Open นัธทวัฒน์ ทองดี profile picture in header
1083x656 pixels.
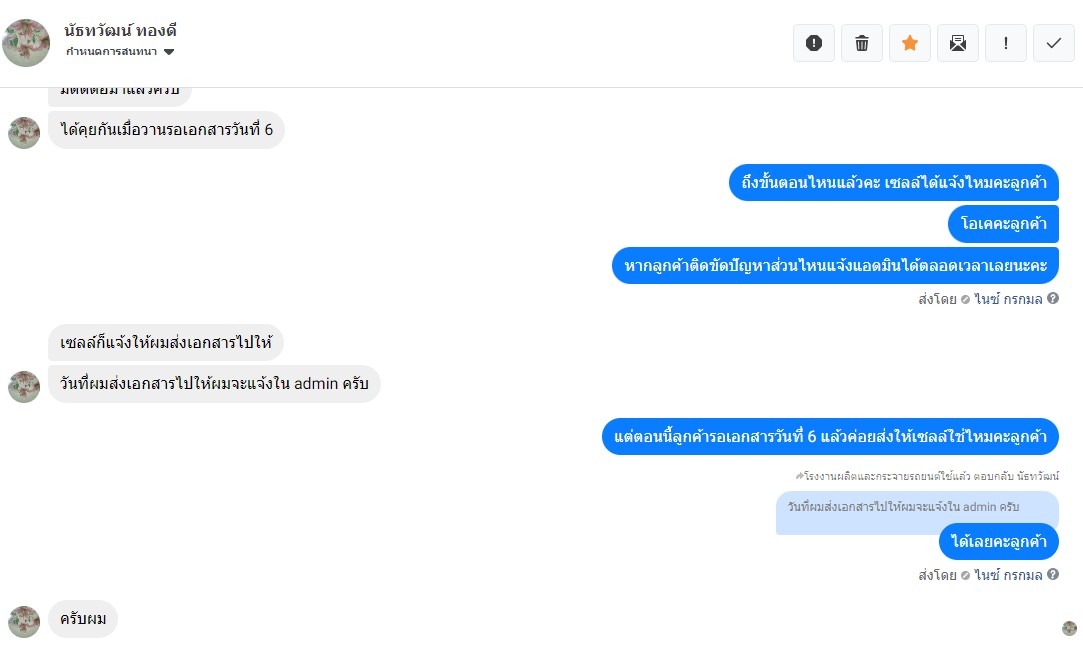(x=26, y=43)
